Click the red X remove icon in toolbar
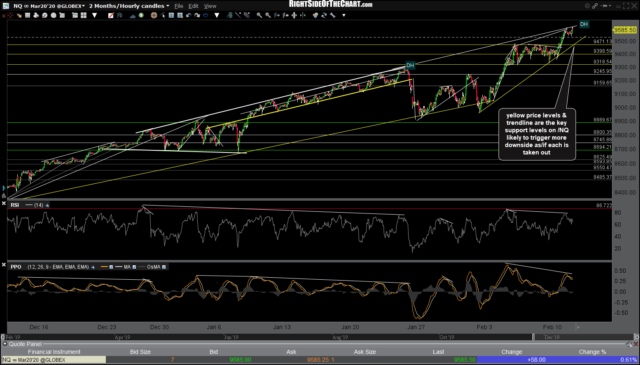 3,16
